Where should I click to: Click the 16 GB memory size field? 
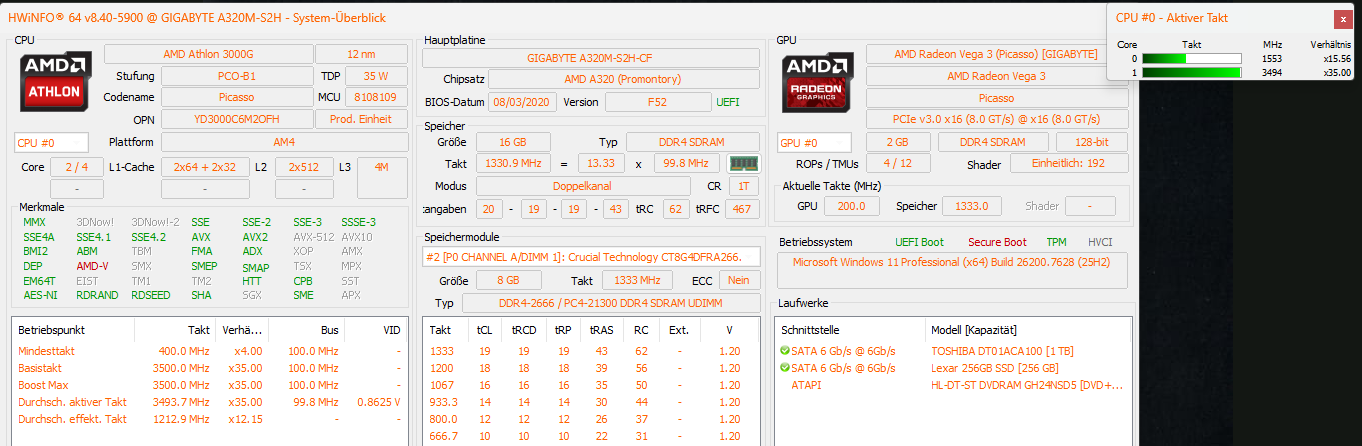pyautogui.click(x=511, y=142)
